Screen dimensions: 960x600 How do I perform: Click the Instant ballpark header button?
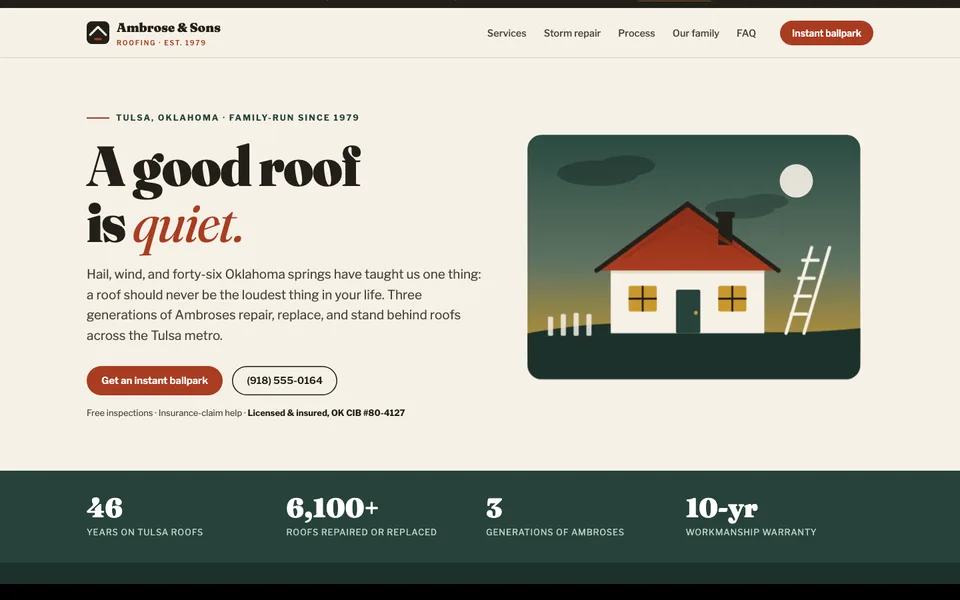click(x=826, y=33)
